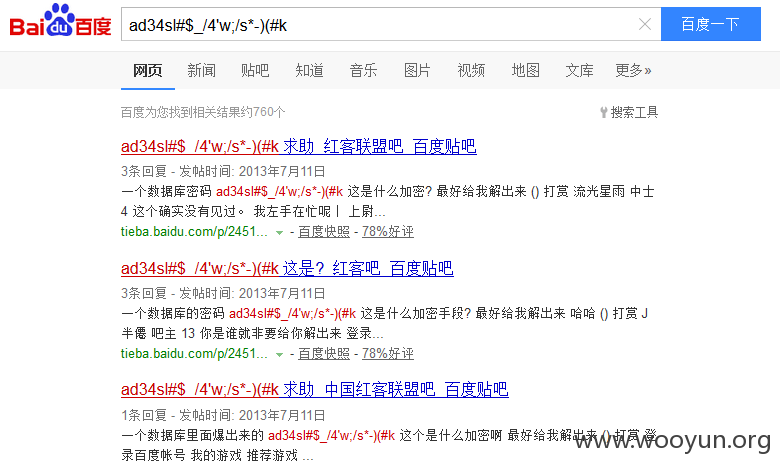Expand green arrow beside first result URL
Viewport: 780px width, 469px height.
[x=280, y=233]
